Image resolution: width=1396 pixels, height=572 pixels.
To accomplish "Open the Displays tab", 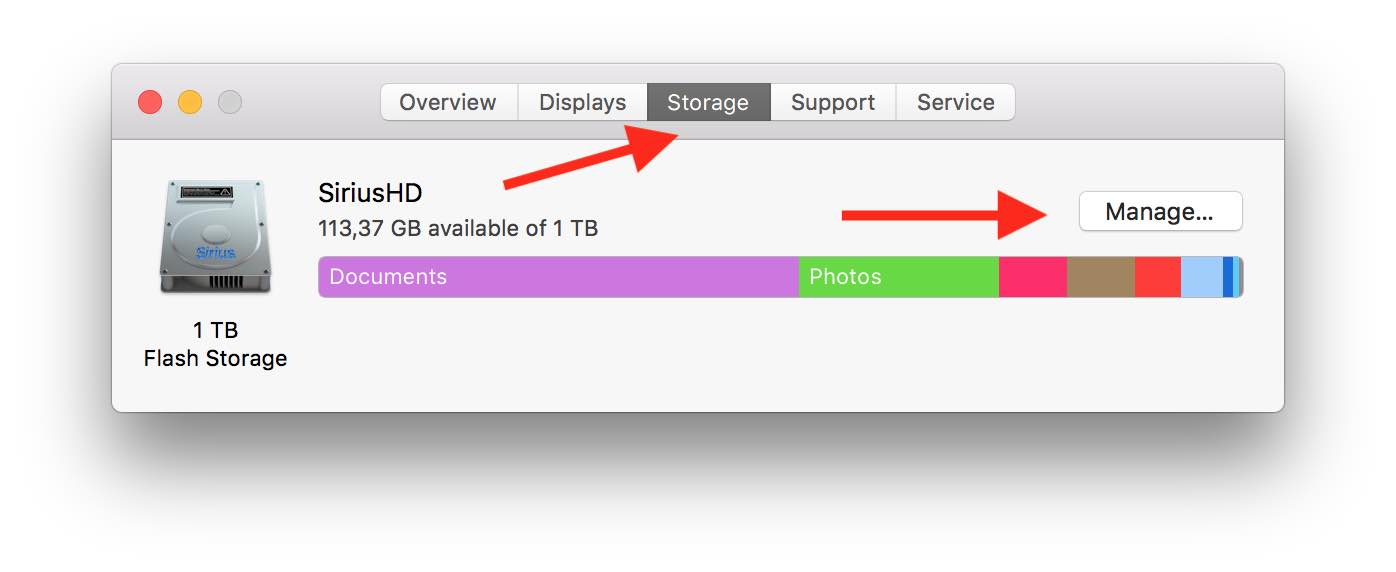I will pyautogui.click(x=582, y=102).
